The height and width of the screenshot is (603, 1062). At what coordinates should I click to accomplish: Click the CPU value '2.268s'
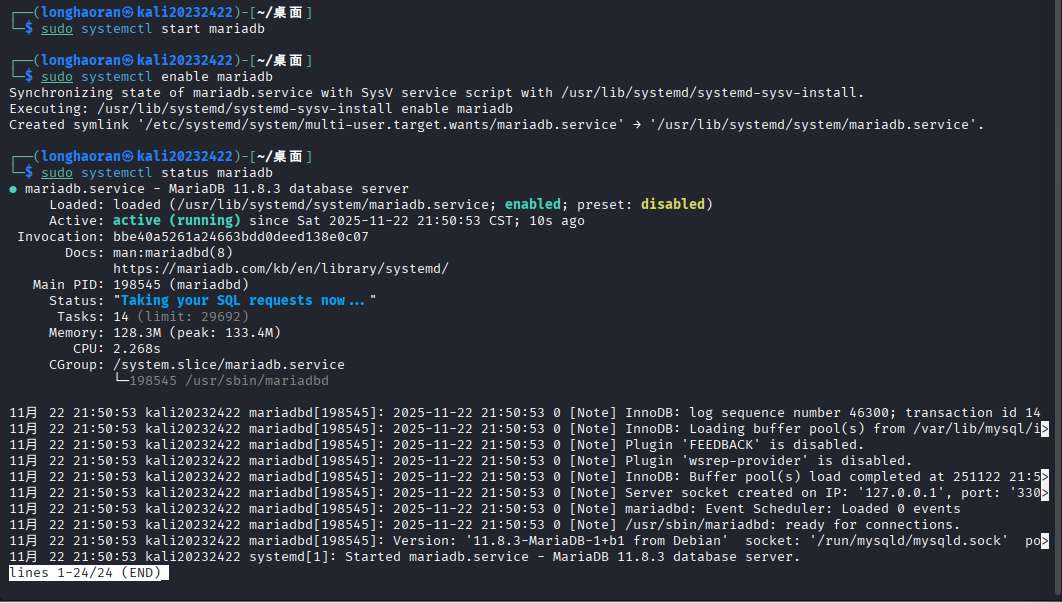137,349
